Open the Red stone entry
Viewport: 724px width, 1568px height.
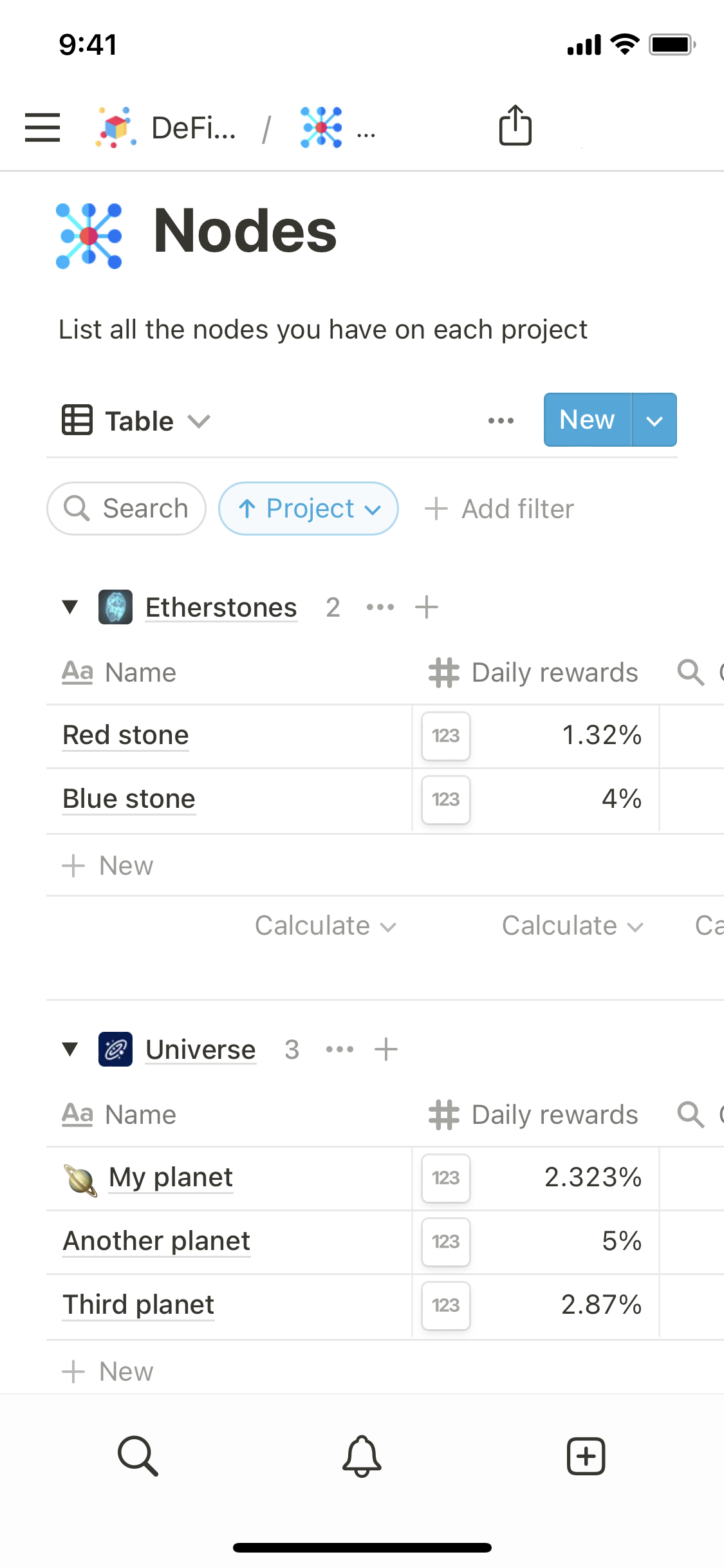126,735
